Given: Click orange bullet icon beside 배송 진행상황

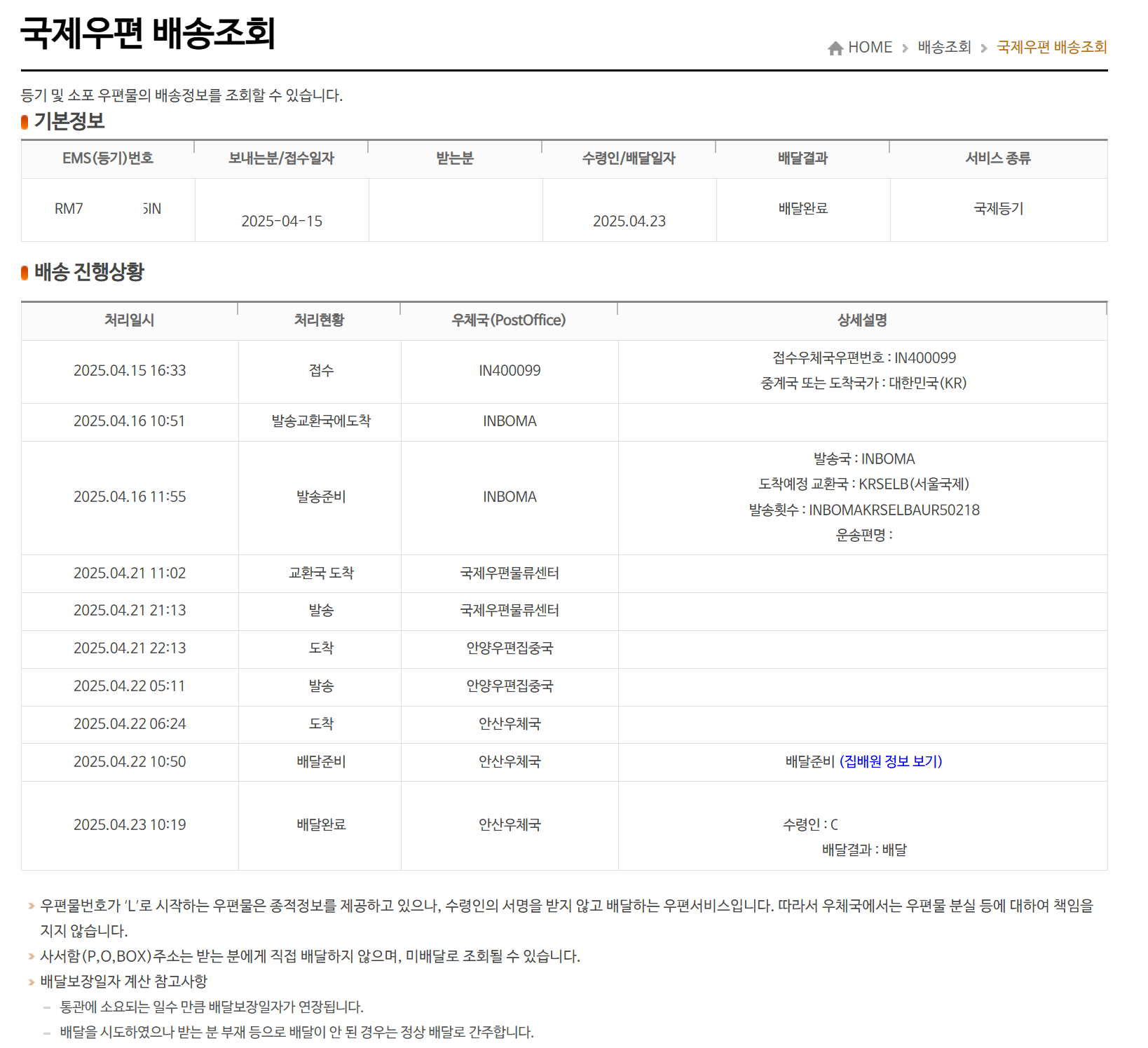Looking at the screenshot, I should pos(25,273).
